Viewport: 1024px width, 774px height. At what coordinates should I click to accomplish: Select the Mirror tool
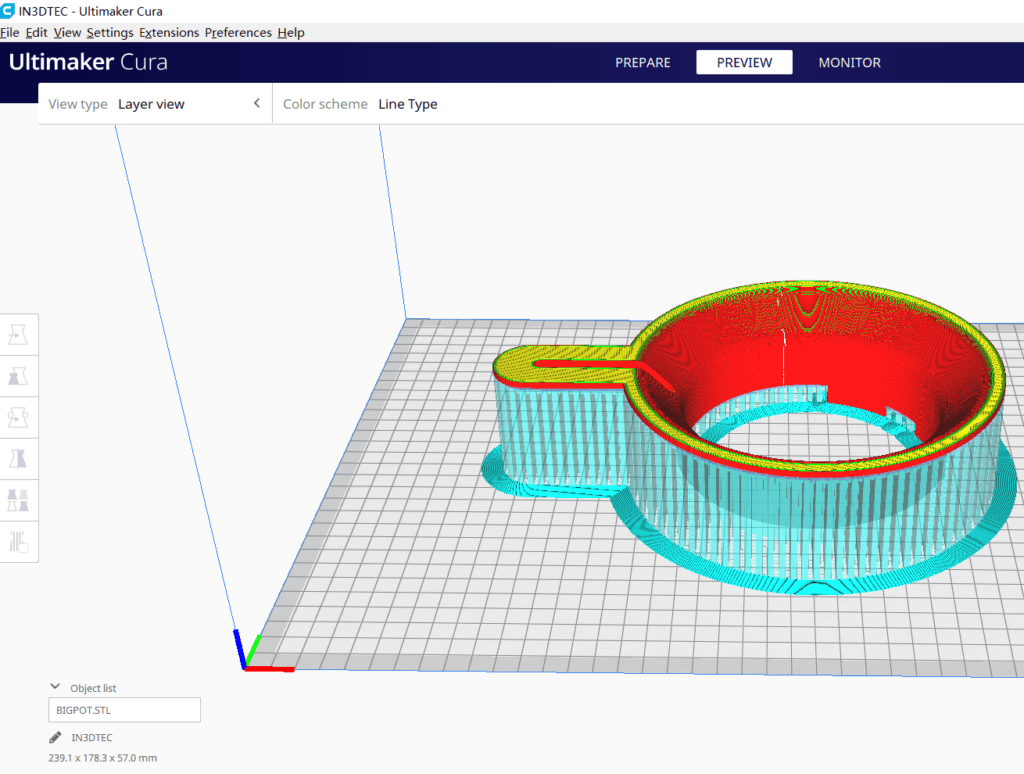[18, 459]
